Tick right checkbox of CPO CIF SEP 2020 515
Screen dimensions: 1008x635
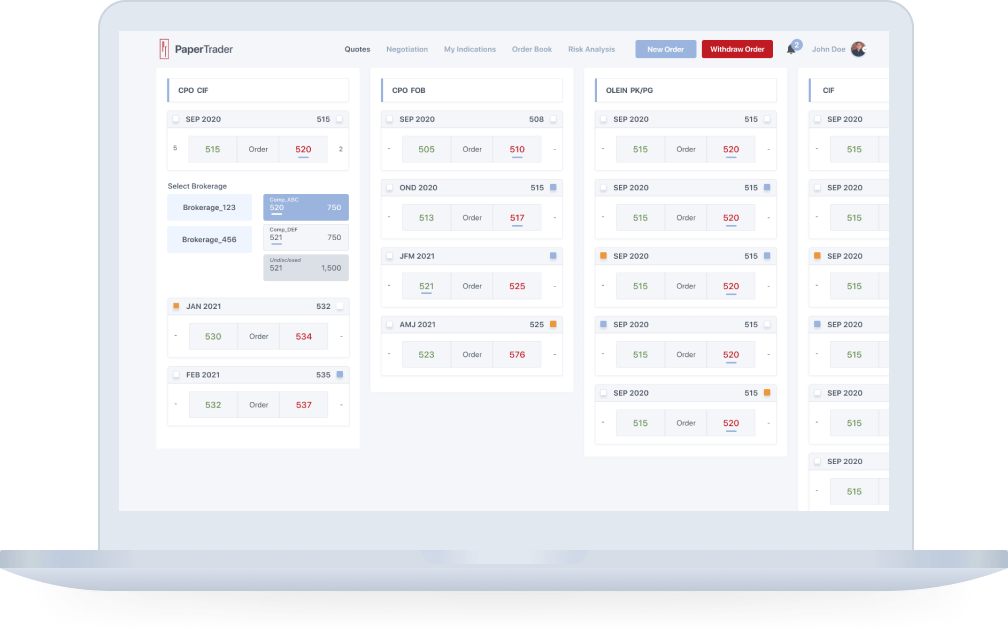coord(339,119)
